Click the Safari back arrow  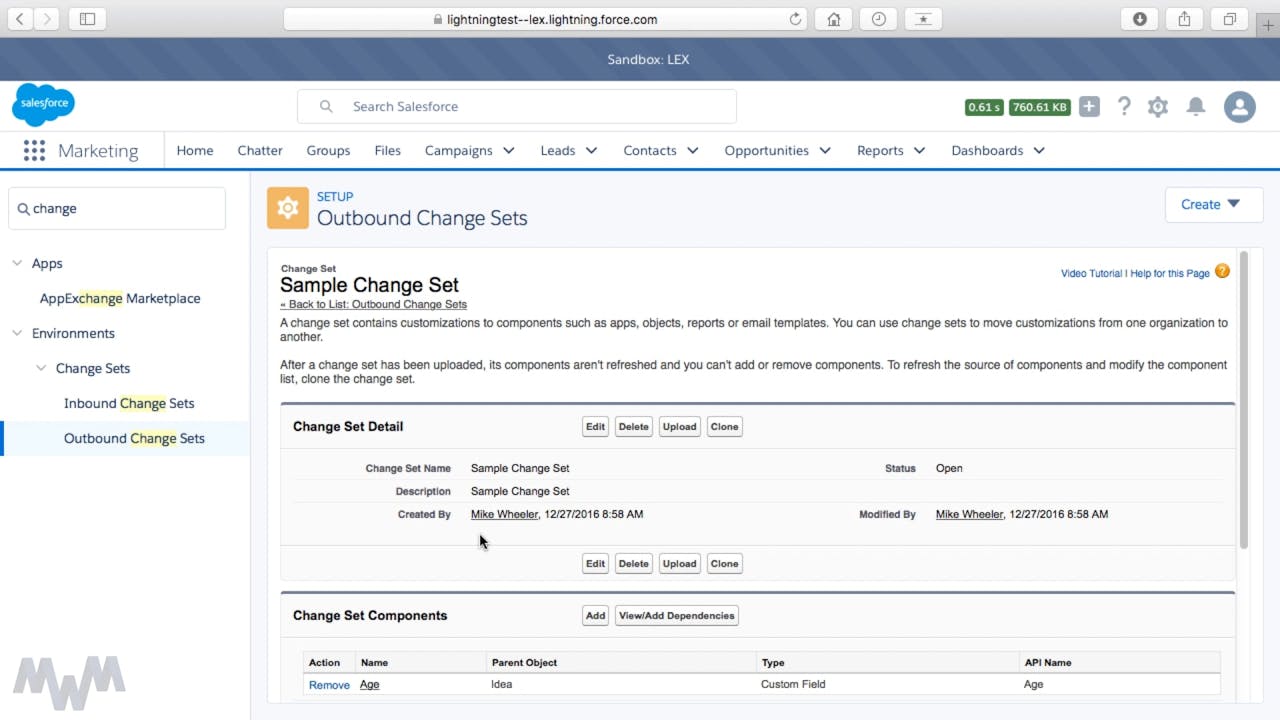[20, 19]
